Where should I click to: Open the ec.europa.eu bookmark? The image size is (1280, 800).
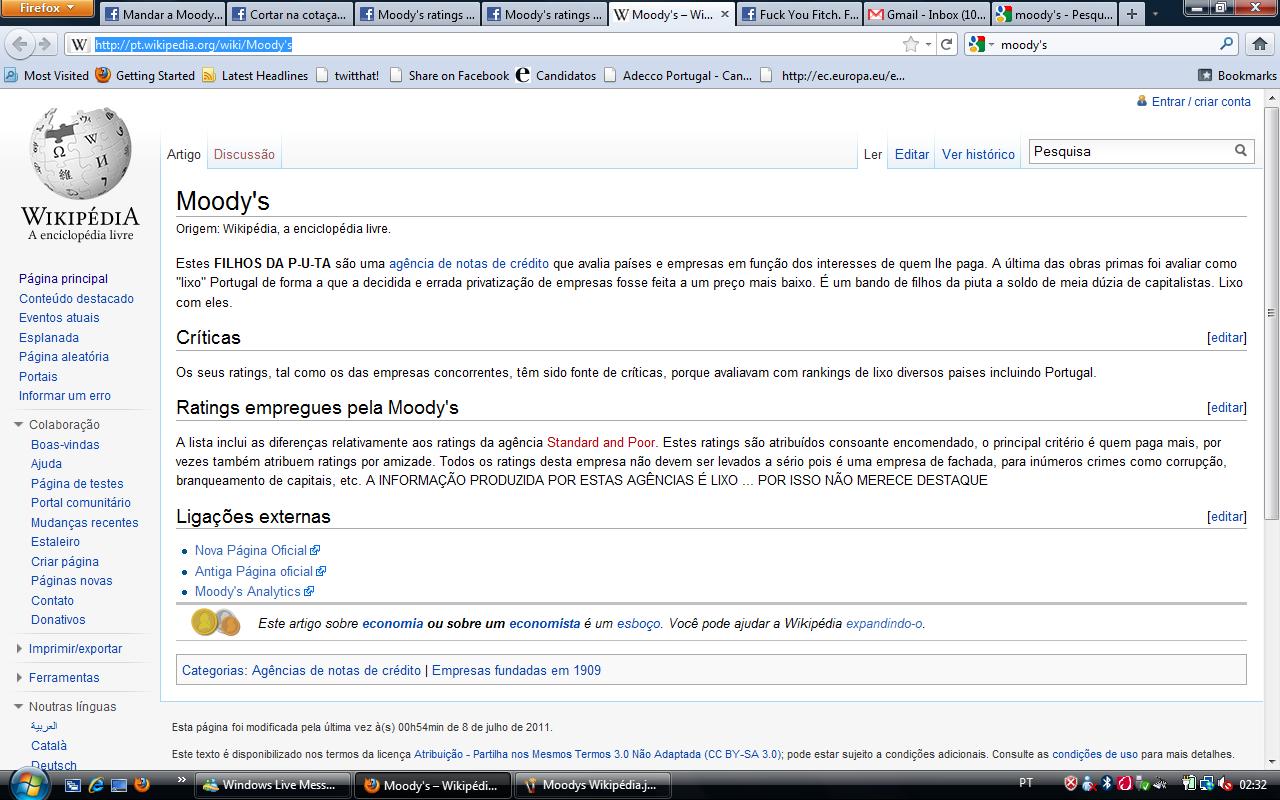click(833, 75)
